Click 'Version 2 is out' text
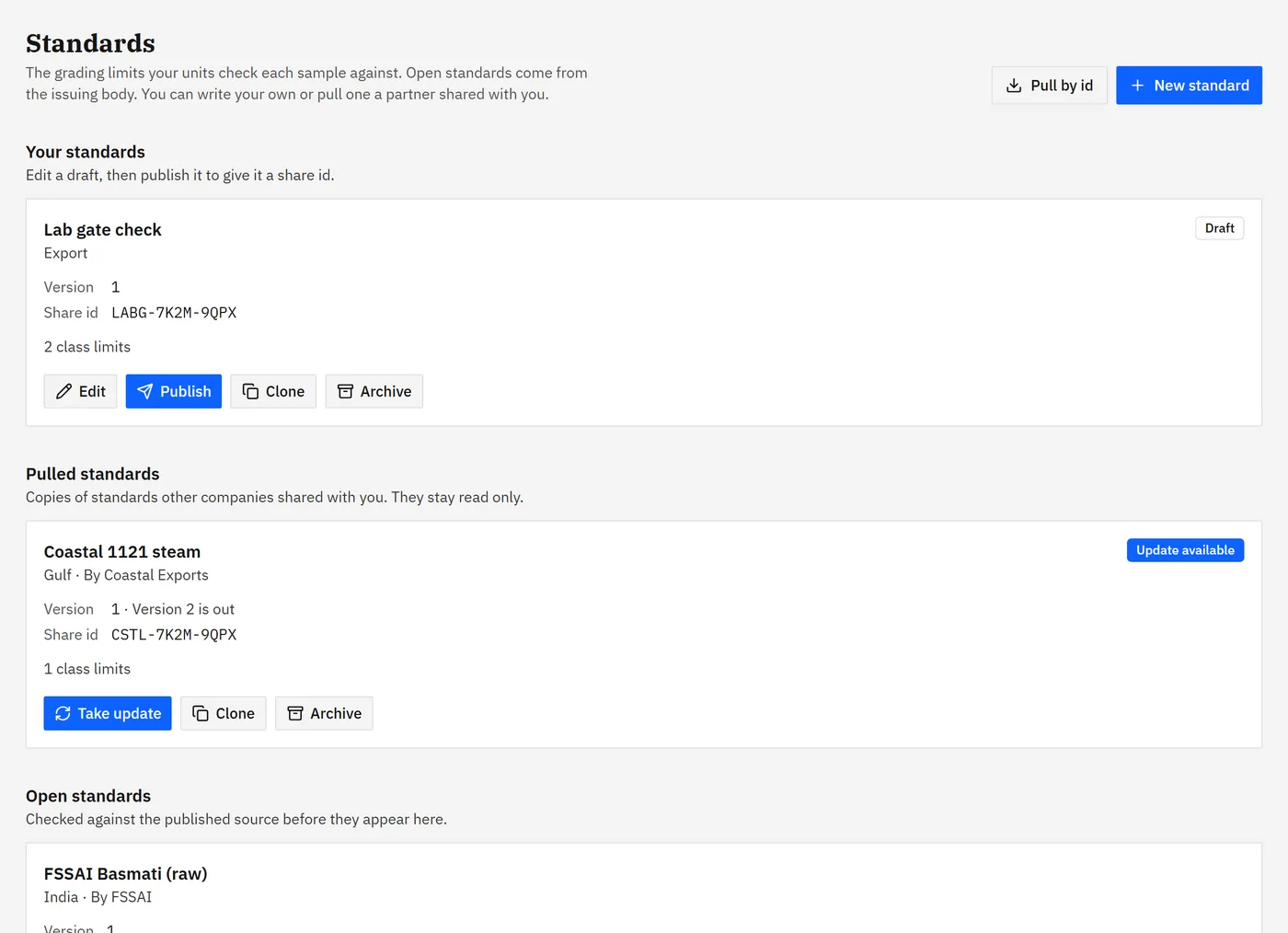 183,609
